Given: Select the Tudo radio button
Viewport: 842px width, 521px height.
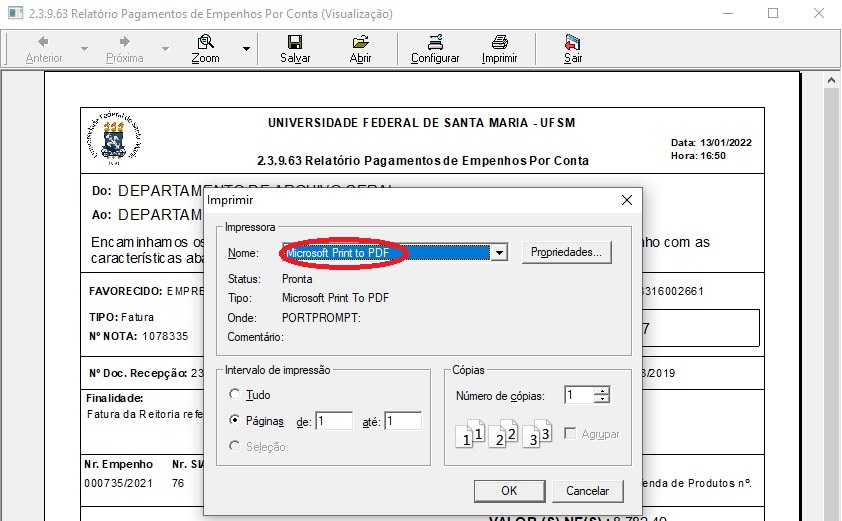Looking at the screenshot, I should [x=235, y=395].
